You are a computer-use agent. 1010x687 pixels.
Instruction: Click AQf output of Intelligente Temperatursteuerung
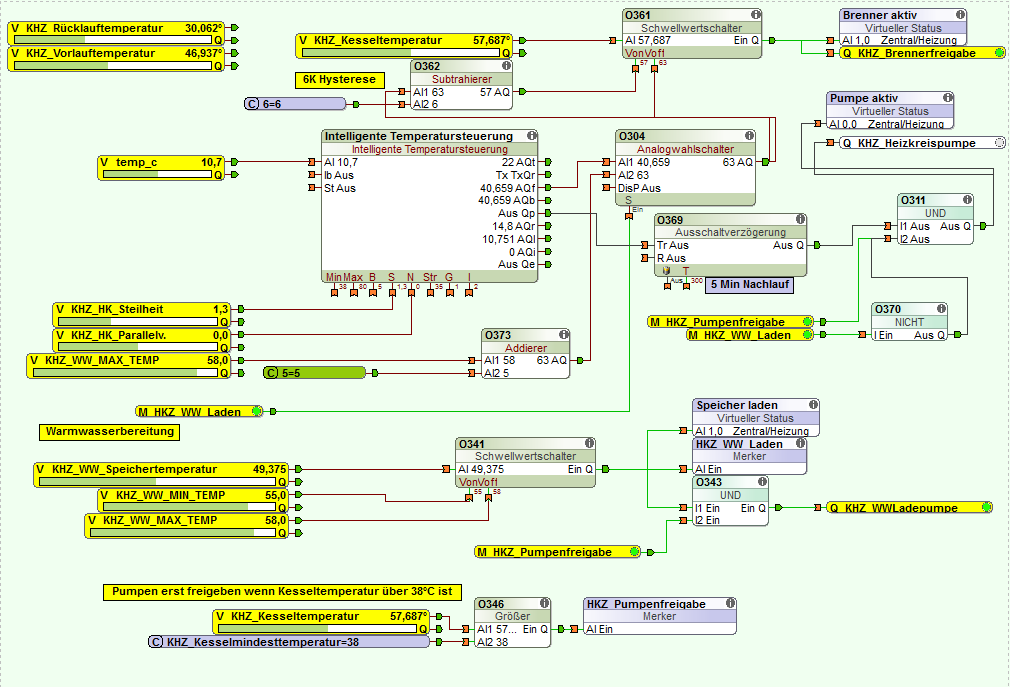pos(548,188)
